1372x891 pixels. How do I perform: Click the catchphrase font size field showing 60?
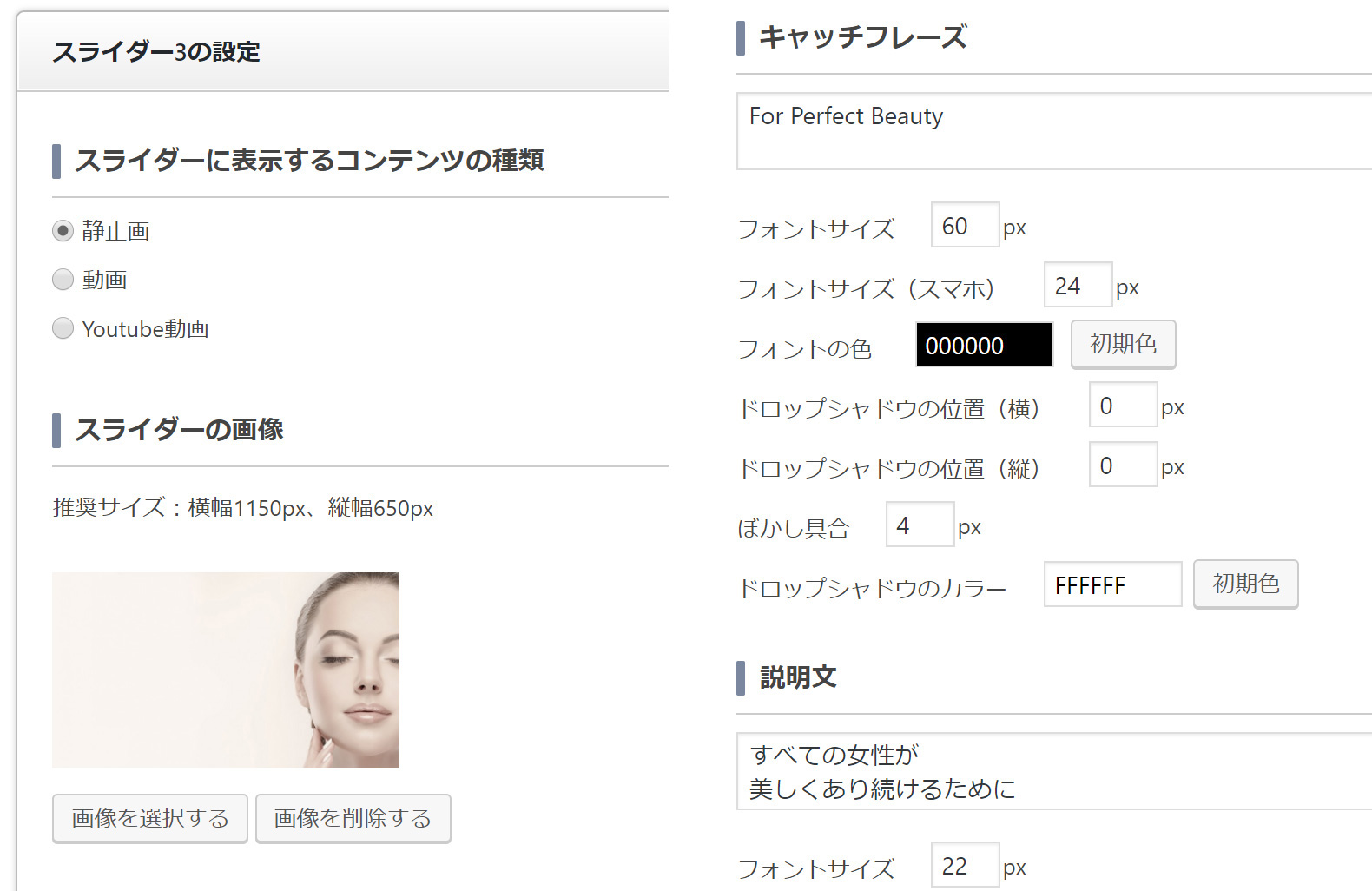click(x=965, y=226)
